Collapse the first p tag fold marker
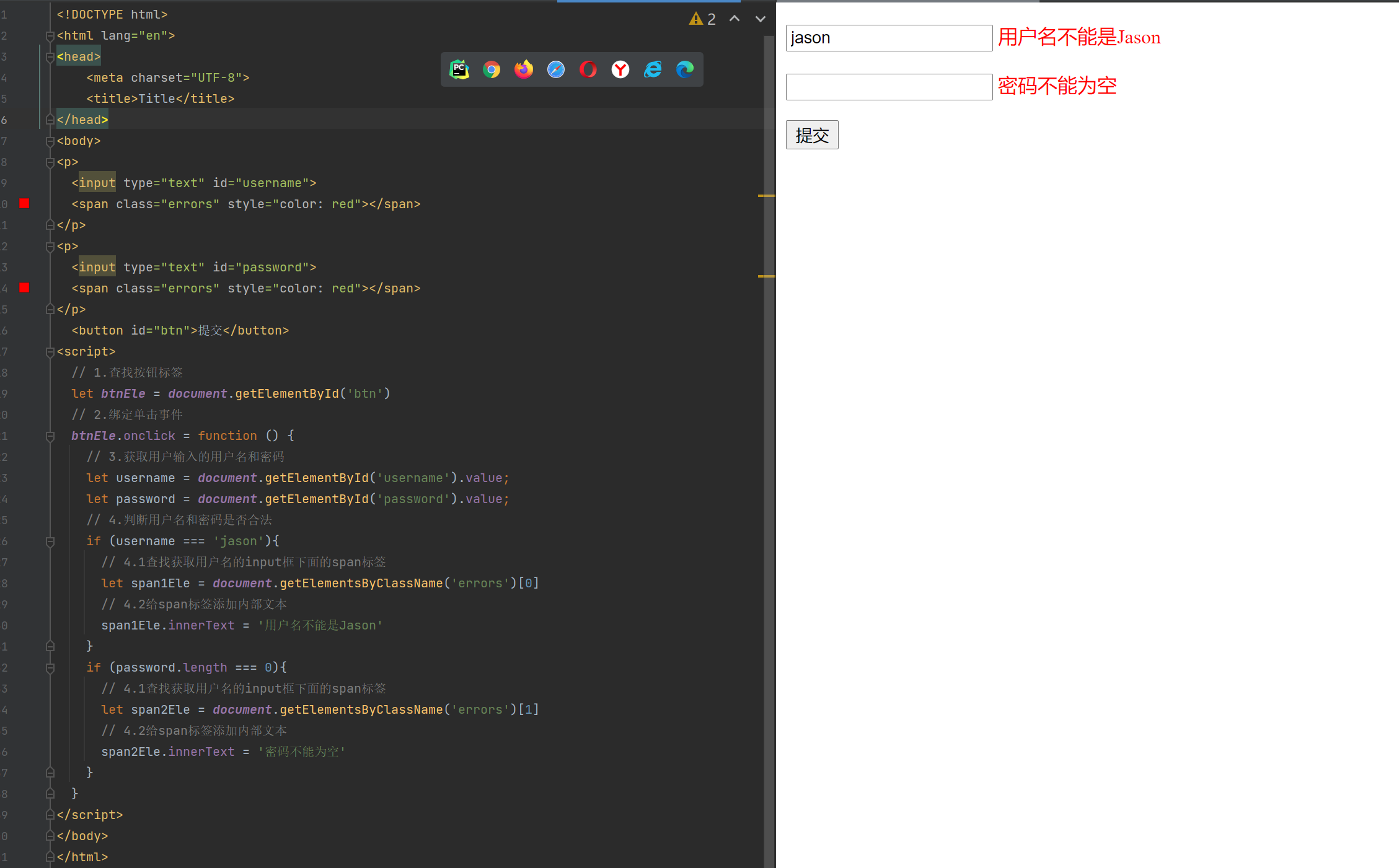 pos(50,162)
